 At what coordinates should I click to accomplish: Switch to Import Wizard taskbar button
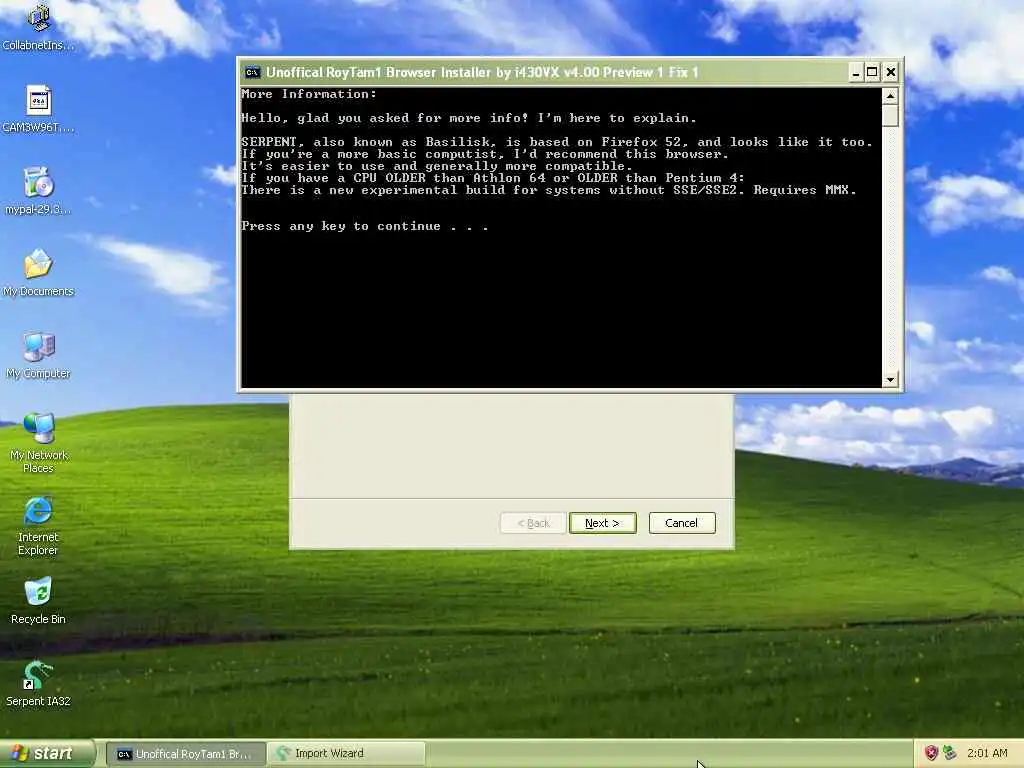[x=347, y=754]
